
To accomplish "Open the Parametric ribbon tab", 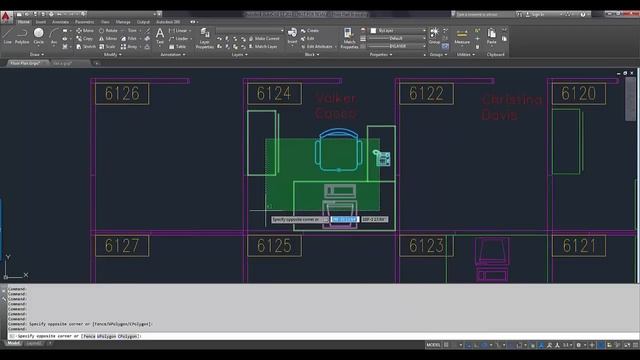I will (x=84, y=22).
